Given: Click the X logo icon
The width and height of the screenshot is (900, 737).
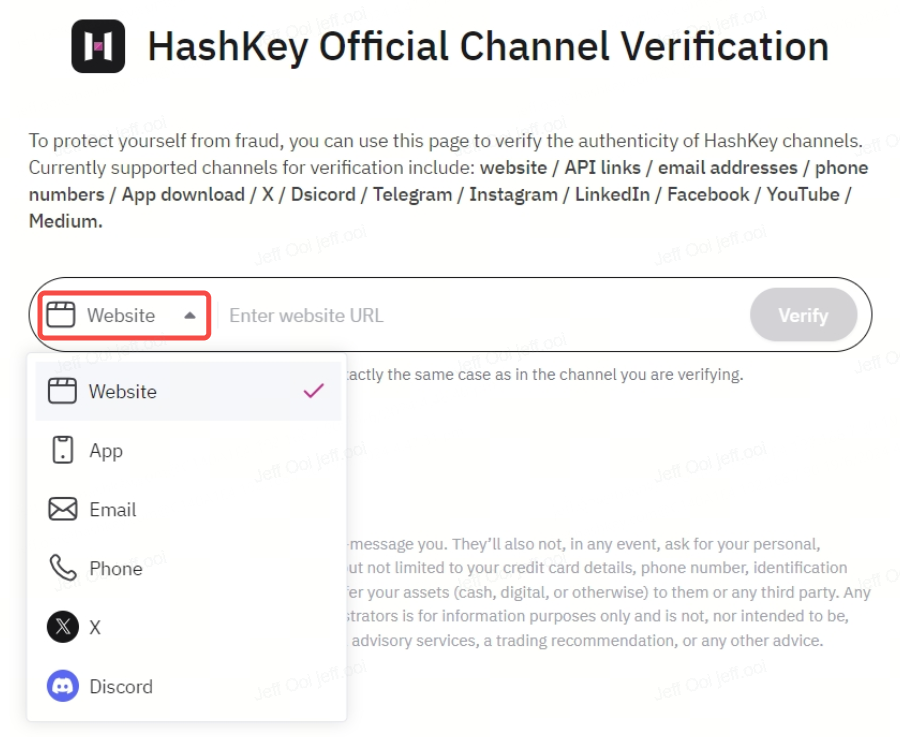Looking at the screenshot, I should pos(63,627).
